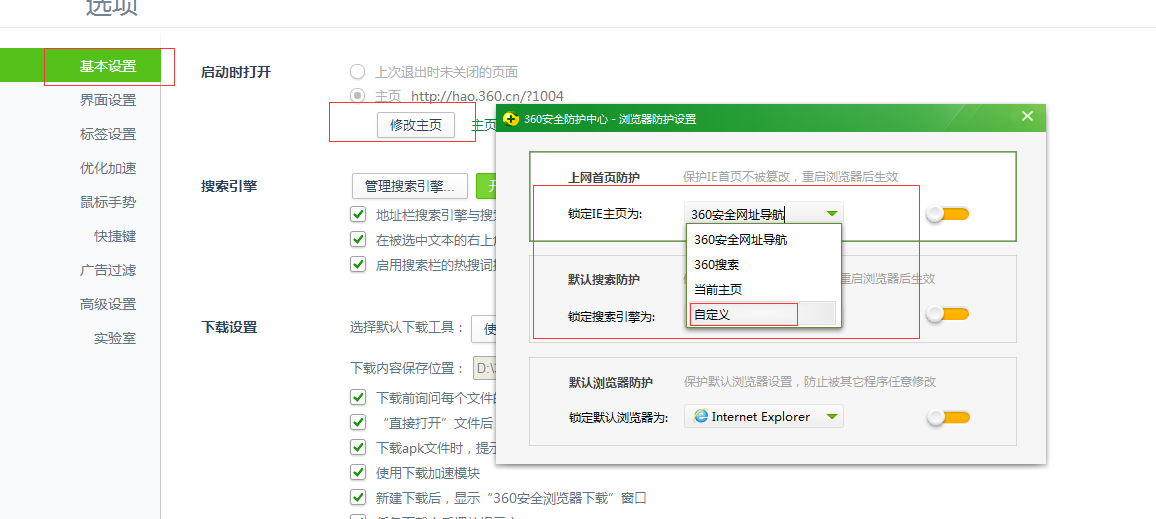
Task: Toggle the 锁定默认浏览器 lock switch
Action: (948, 417)
